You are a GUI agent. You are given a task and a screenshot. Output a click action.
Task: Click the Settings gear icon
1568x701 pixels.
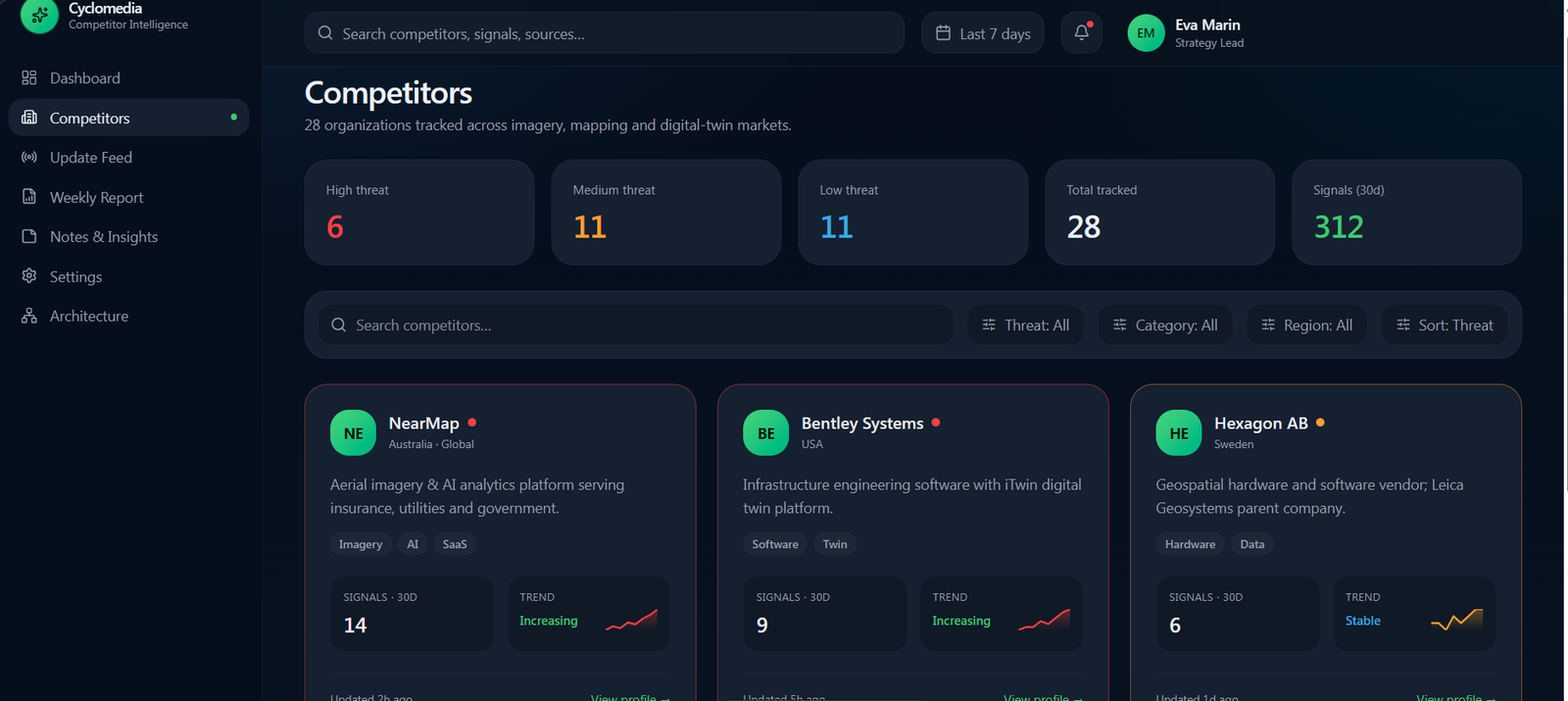[29, 276]
